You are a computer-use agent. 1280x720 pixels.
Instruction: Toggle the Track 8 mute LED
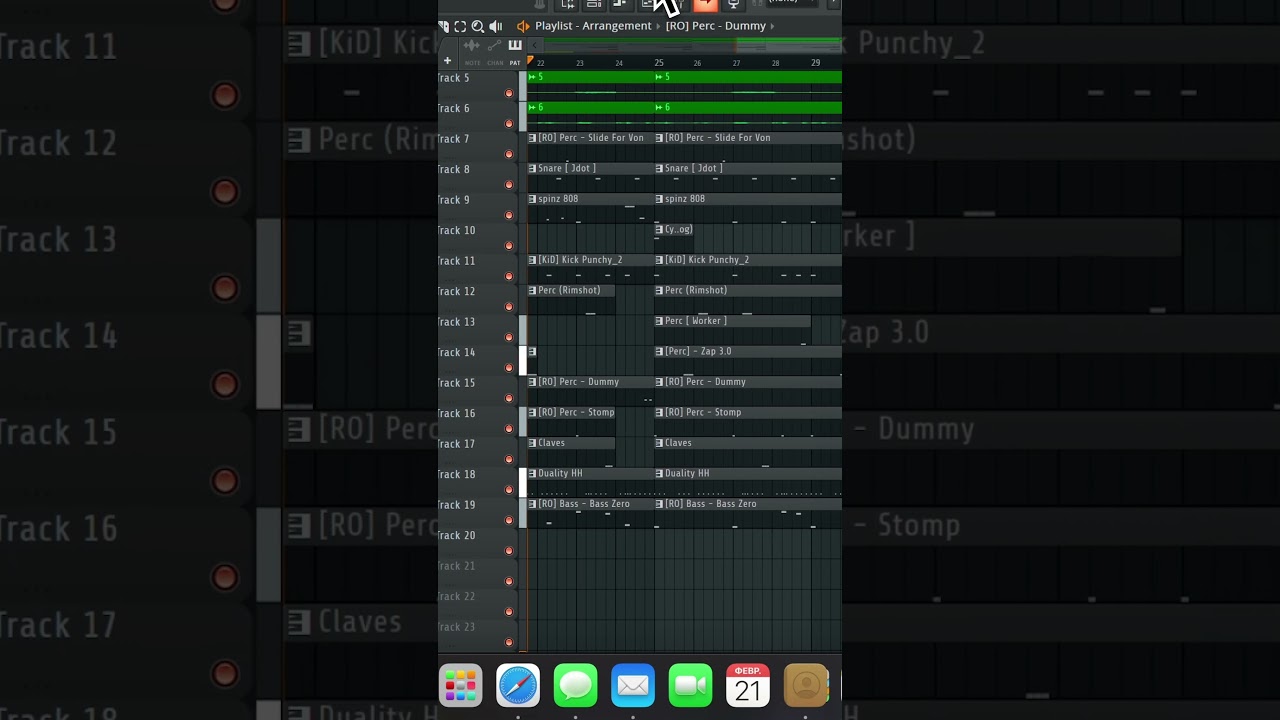[x=509, y=185]
